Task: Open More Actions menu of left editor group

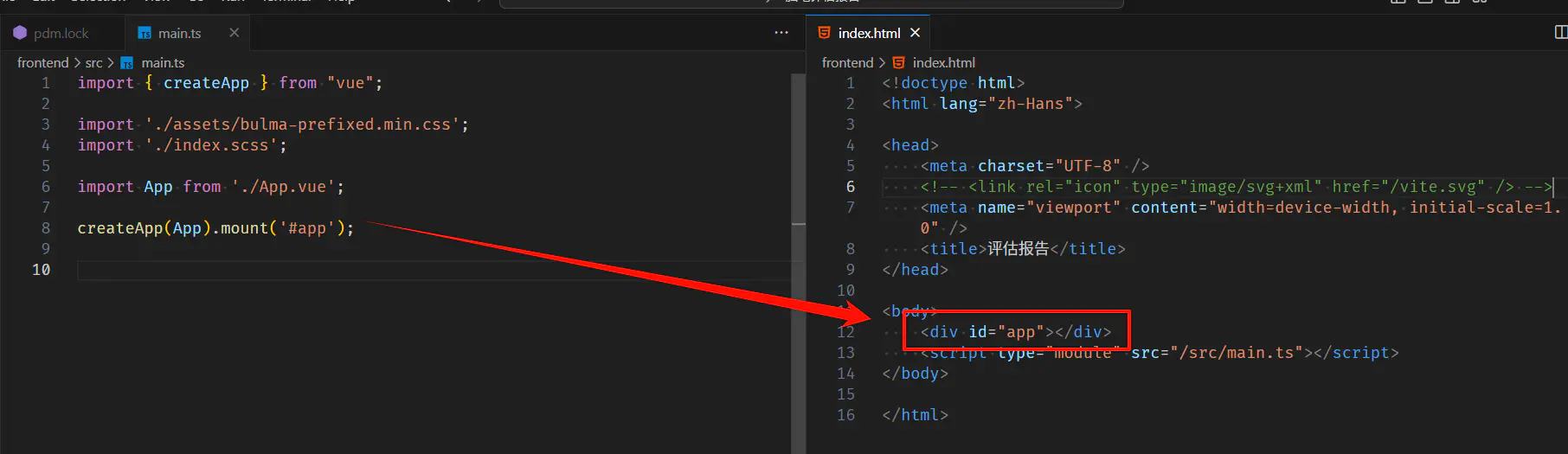Action: (x=781, y=33)
